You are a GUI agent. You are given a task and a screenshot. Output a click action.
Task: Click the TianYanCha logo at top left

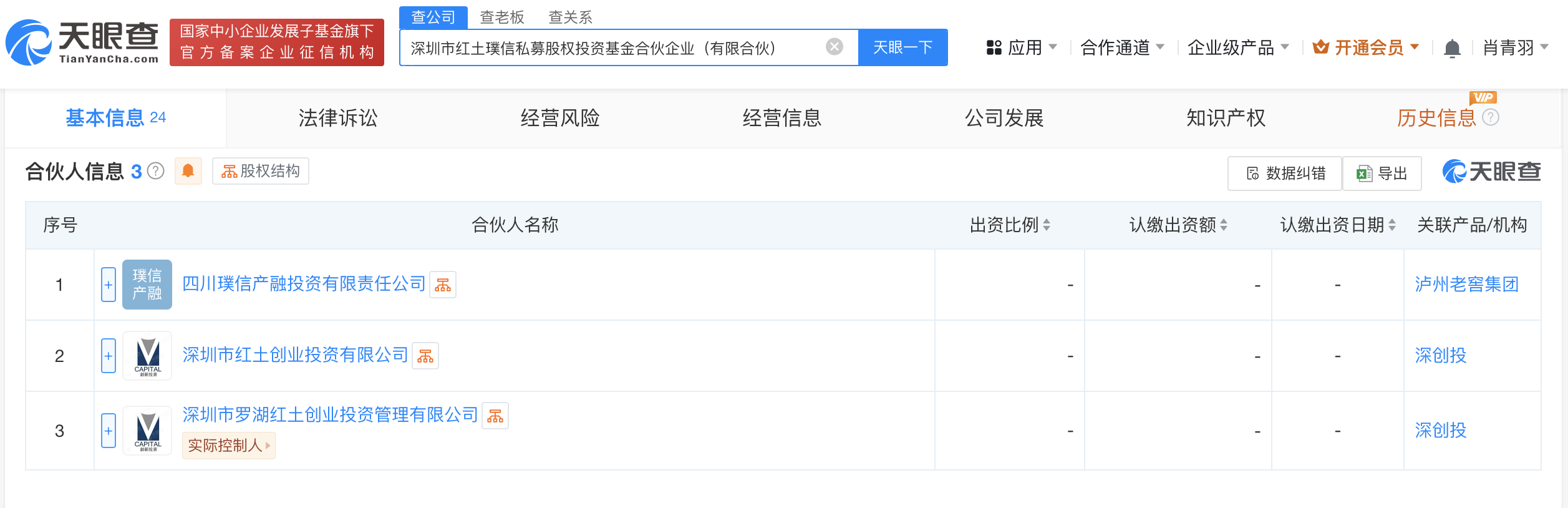[82, 42]
